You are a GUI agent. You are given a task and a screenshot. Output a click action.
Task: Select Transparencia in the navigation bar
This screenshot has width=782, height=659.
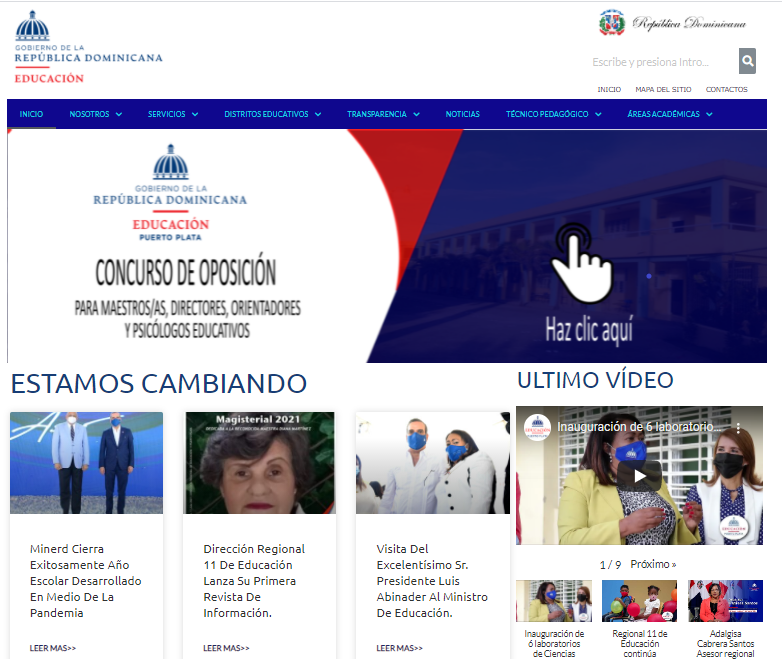point(377,114)
